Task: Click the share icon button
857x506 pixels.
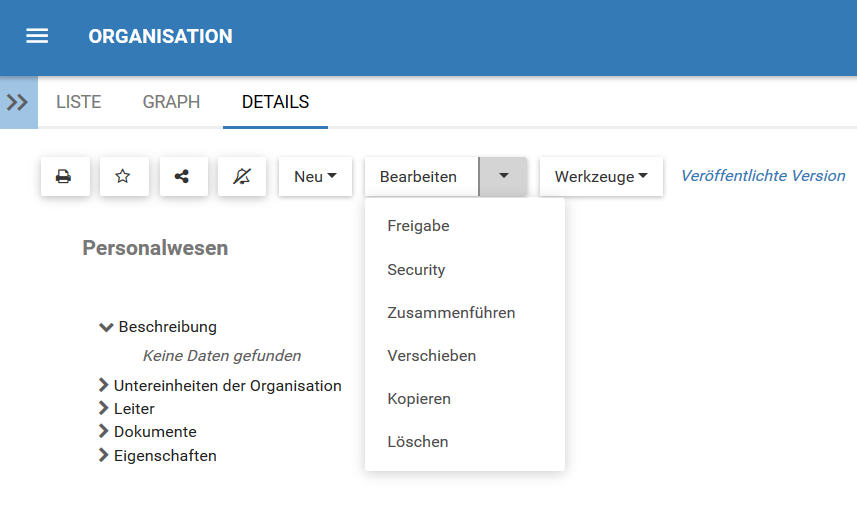Action: coord(182,177)
